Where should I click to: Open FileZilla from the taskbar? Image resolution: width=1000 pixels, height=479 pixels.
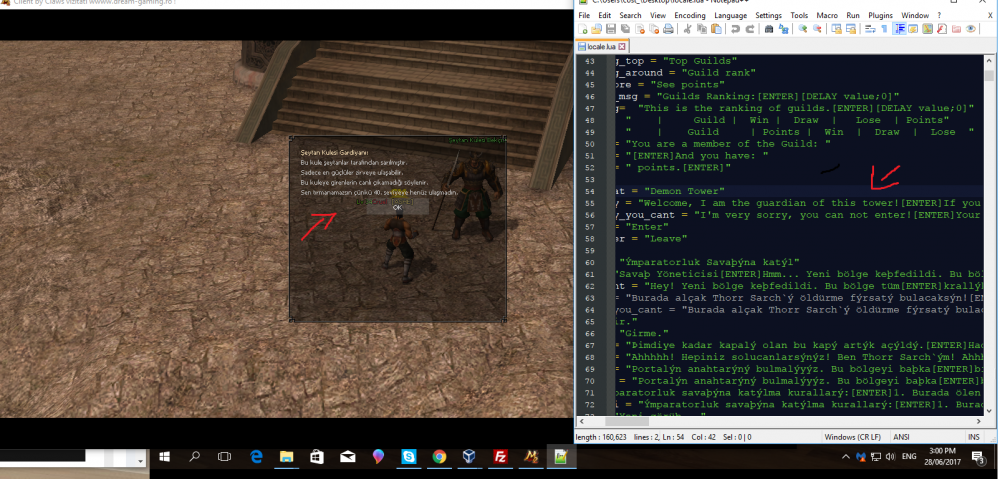click(x=501, y=457)
